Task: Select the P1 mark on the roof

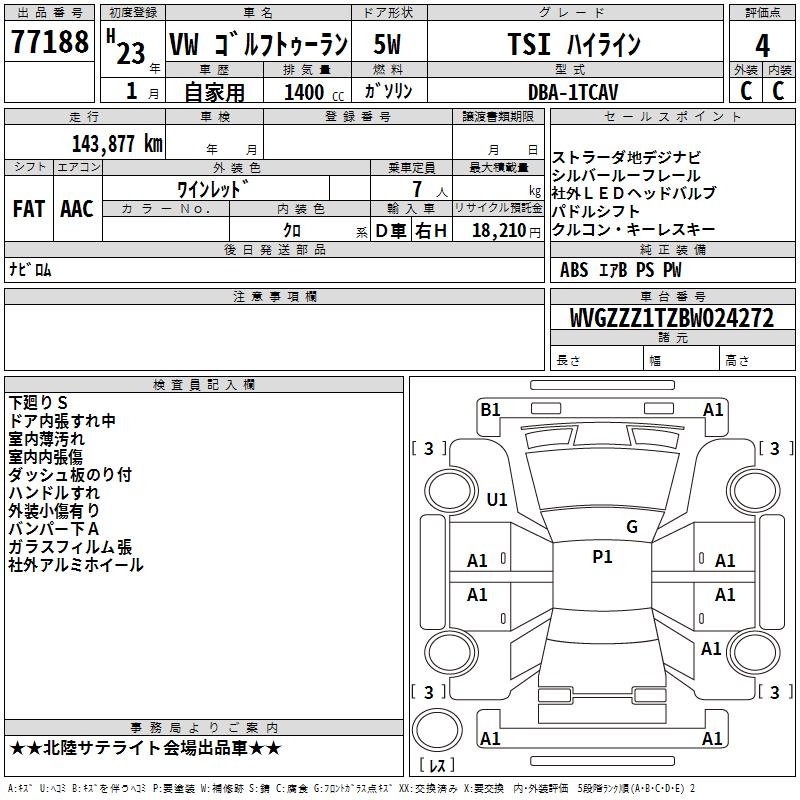Action: (602, 557)
